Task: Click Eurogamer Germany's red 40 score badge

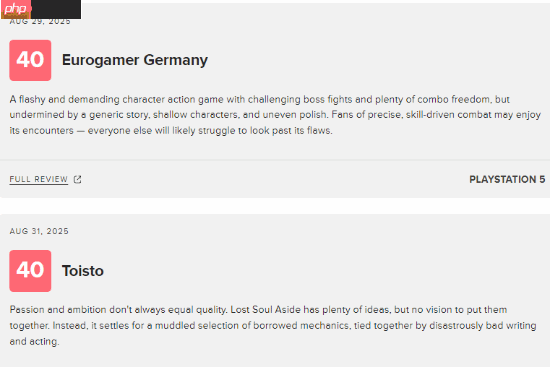Action: tap(30, 60)
